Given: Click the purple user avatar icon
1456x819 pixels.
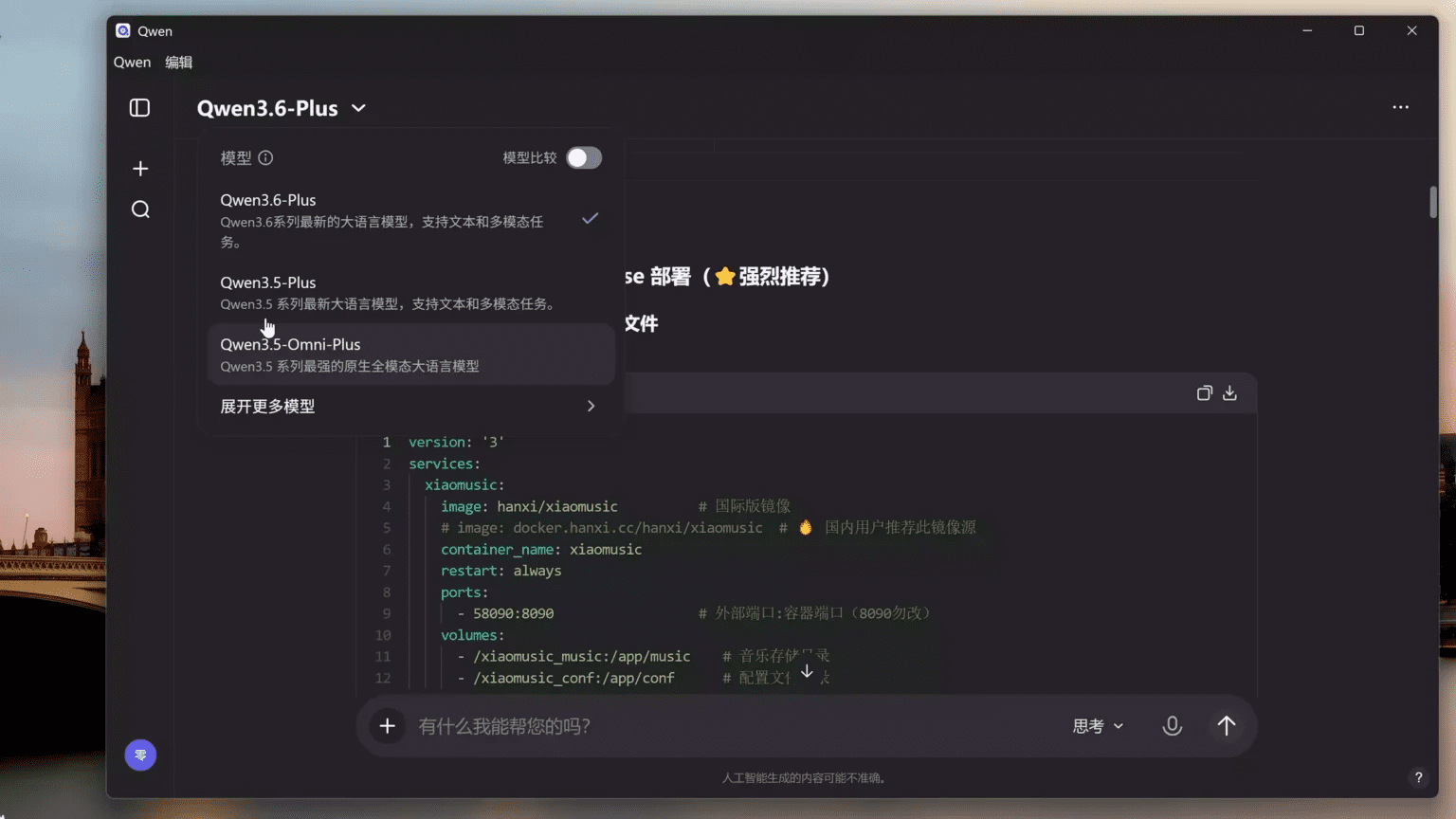Looking at the screenshot, I should (140, 755).
